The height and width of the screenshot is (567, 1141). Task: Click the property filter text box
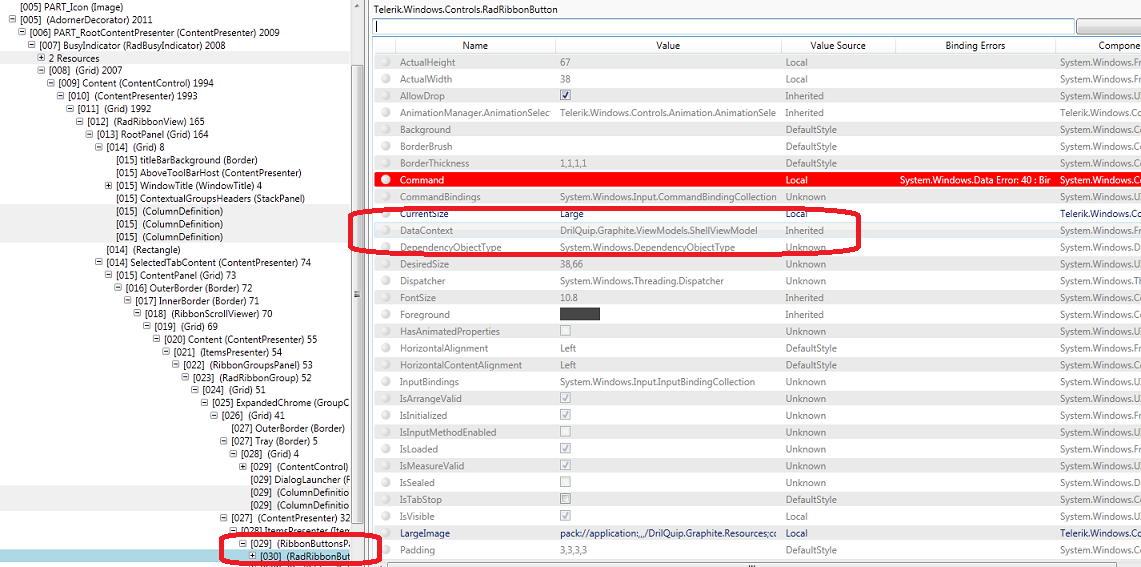pyautogui.click(x=724, y=26)
